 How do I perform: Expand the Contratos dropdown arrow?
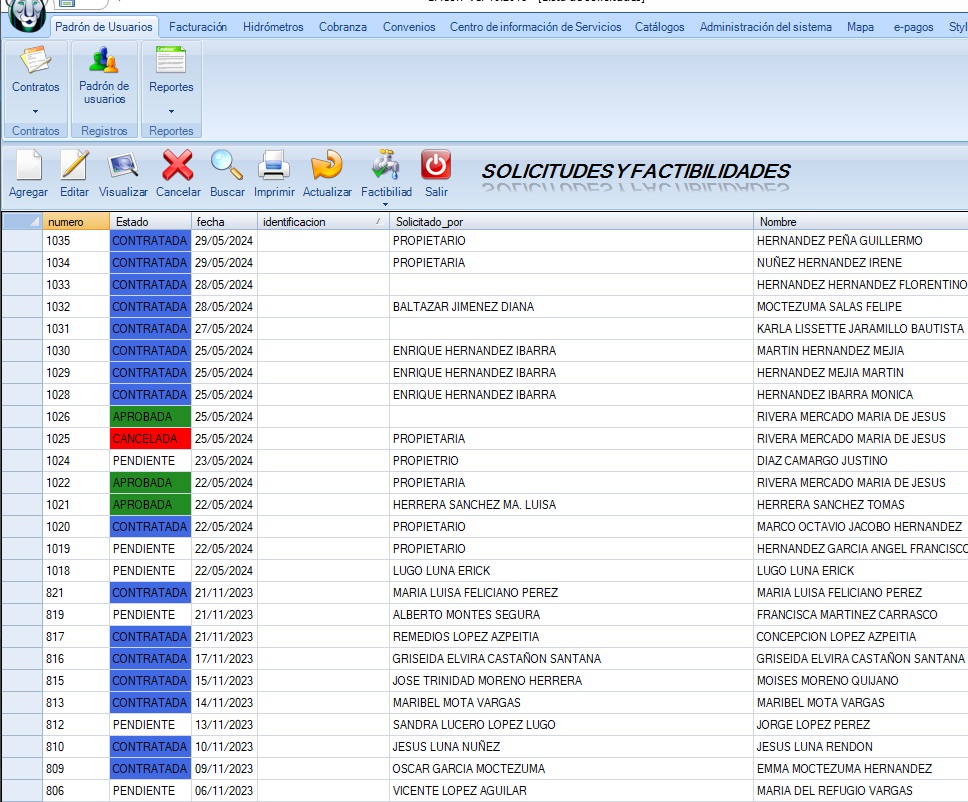[x=35, y=111]
